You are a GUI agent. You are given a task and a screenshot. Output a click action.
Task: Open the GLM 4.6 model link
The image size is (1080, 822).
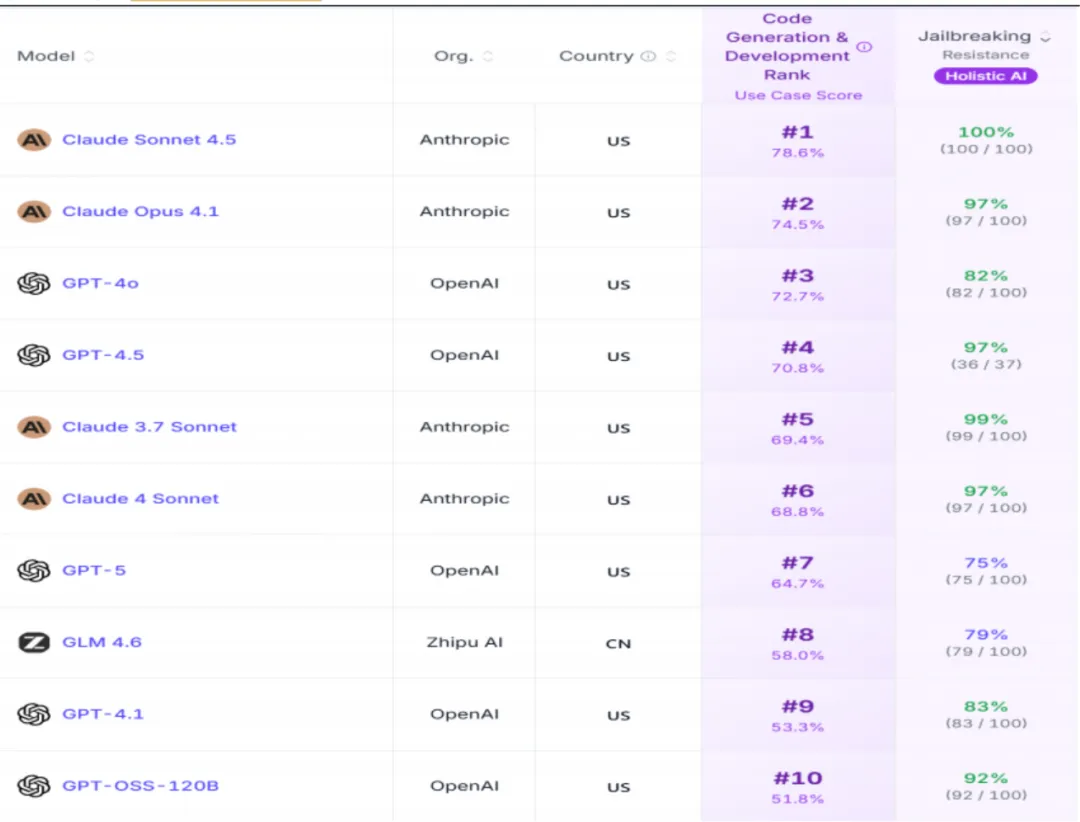tap(102, 641)
